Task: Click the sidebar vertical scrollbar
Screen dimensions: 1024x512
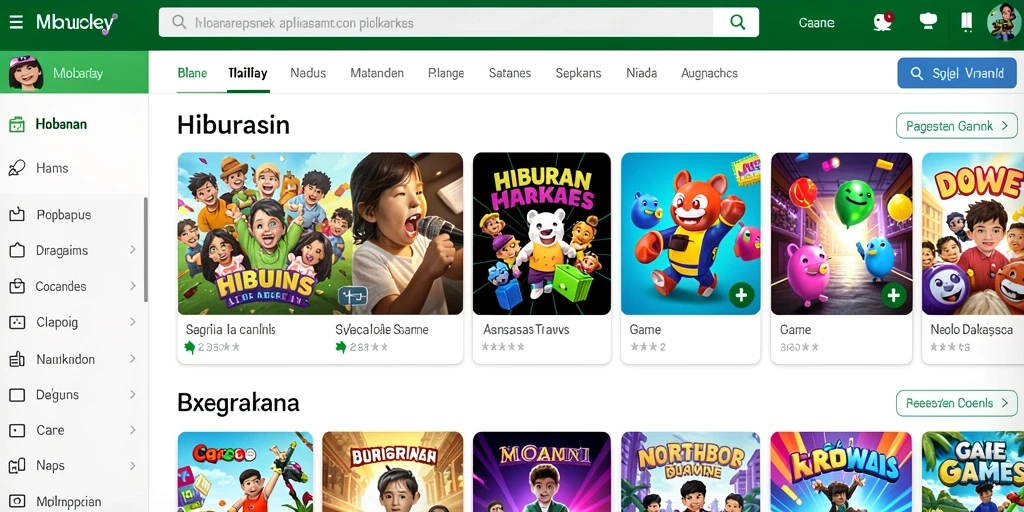Action: 146,249
